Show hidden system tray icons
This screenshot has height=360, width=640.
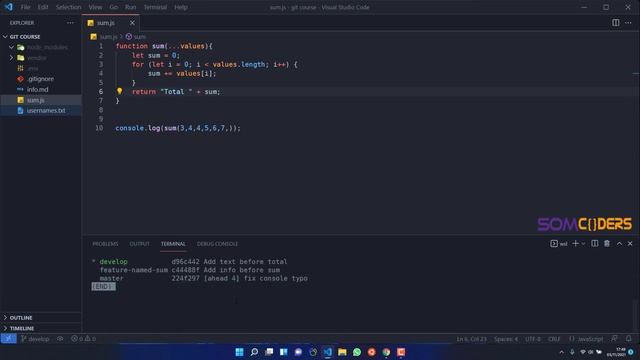[562, 352]
